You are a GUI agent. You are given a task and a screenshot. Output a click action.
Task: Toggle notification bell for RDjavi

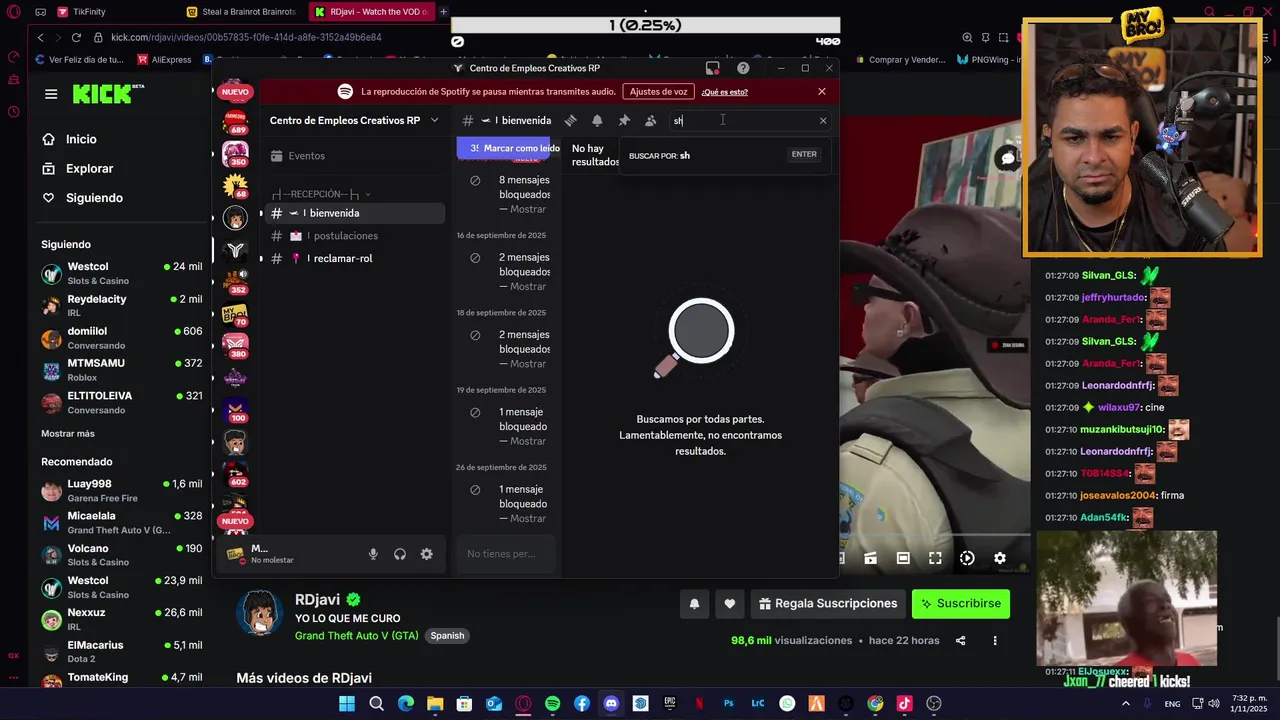tap(694, 604)
